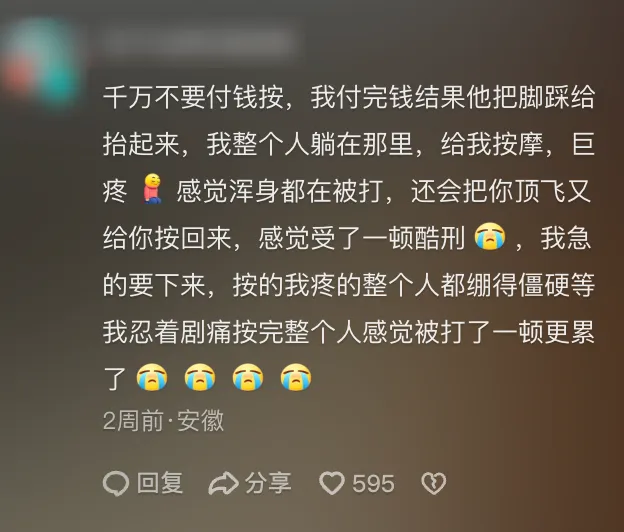Image resolution: width=624 pixels, height=532 pixels.
Task: Open the commenter's blurred avatar
Action: point(40,64)
